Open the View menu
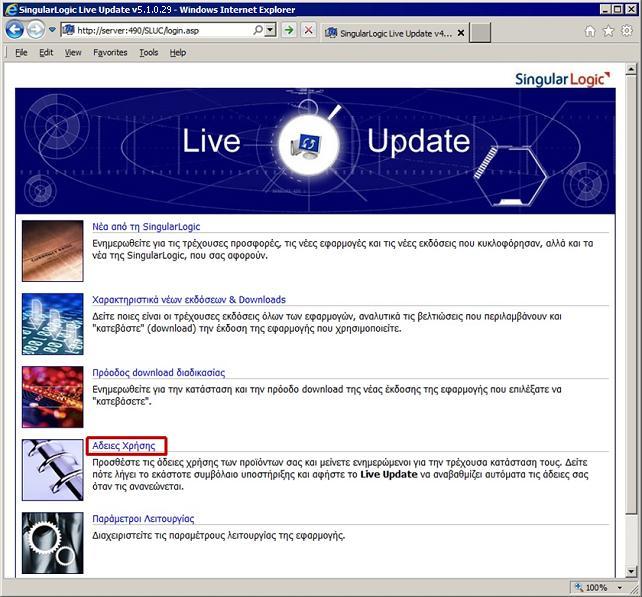This screenshot has width=642, height=597. coord(73,52)
